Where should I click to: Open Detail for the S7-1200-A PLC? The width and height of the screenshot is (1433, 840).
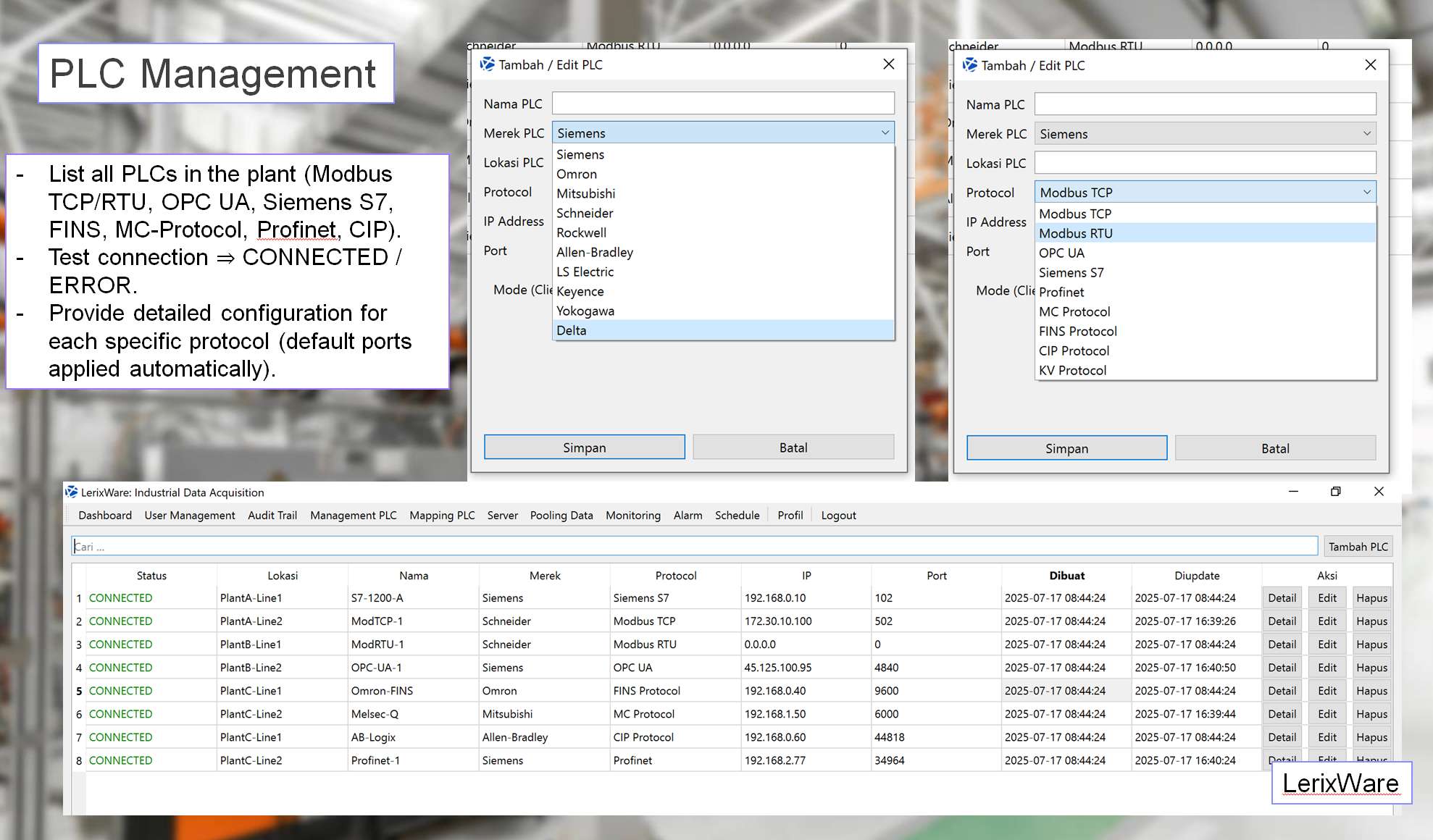tap(1282, 597)
